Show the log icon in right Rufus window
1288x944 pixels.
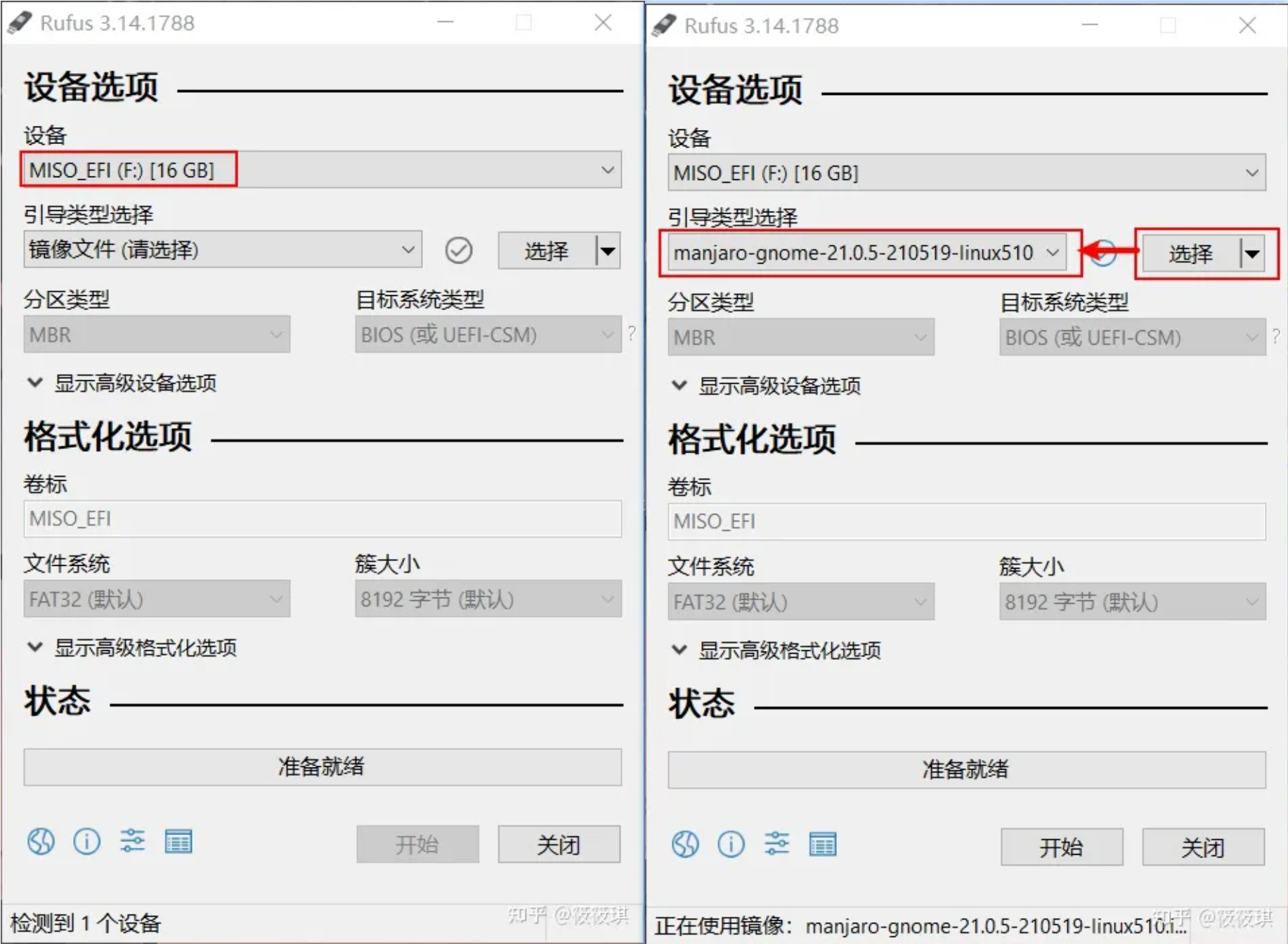point(823,843)
